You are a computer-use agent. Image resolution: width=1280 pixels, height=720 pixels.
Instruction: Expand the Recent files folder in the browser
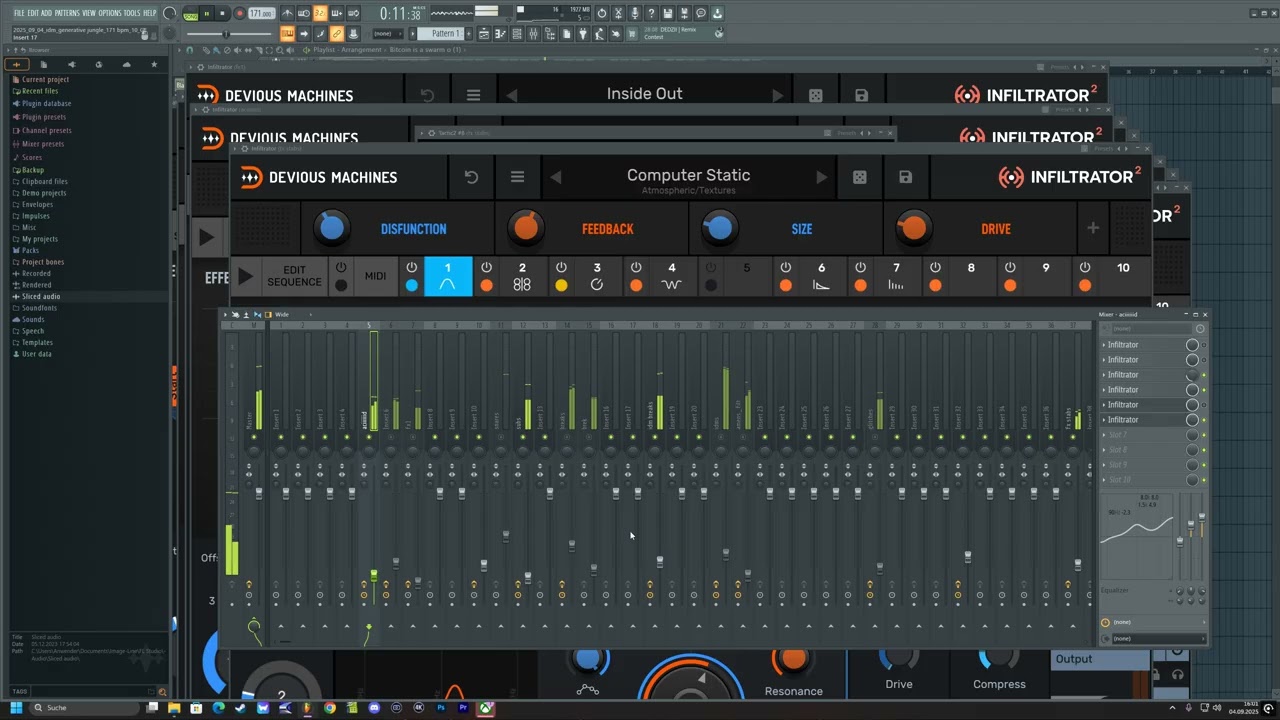tap(40, 91)
